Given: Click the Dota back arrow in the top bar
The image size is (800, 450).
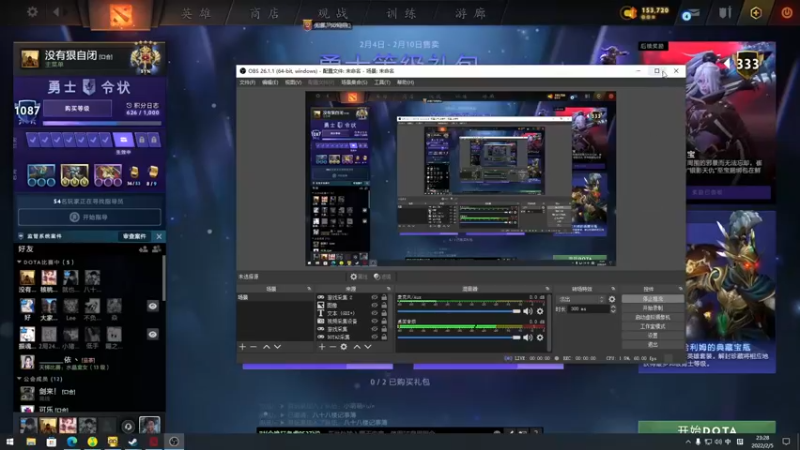Looking at the screenshot, I should pyautogui.click(x=57, y=12).
